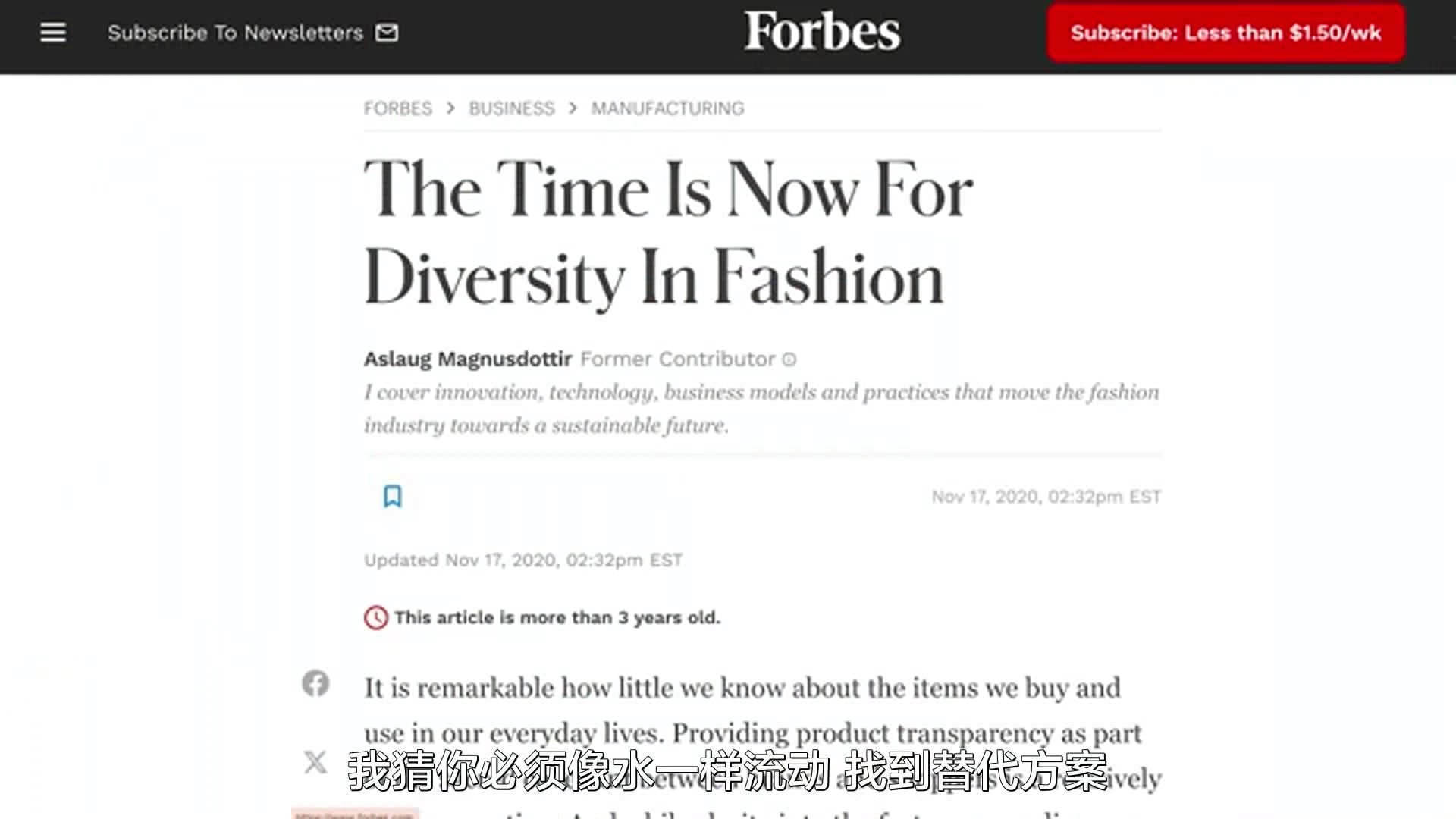Image resolution: width=1456 pixels, height=819 pixels.
Task: Click the Subscribe Less than $1.50/wk button
Action: click(1225, 33)
